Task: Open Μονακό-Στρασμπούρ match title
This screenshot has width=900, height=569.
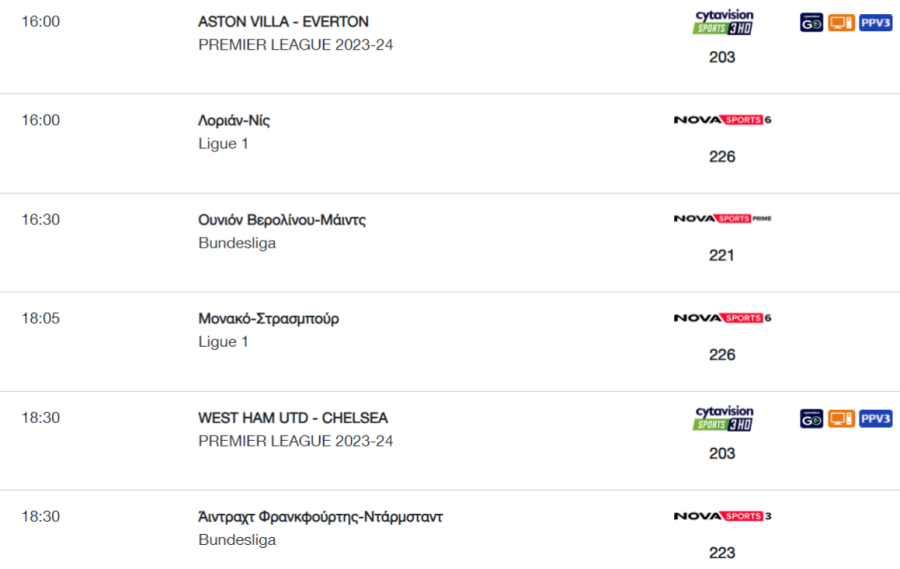Action: (269, 319)
